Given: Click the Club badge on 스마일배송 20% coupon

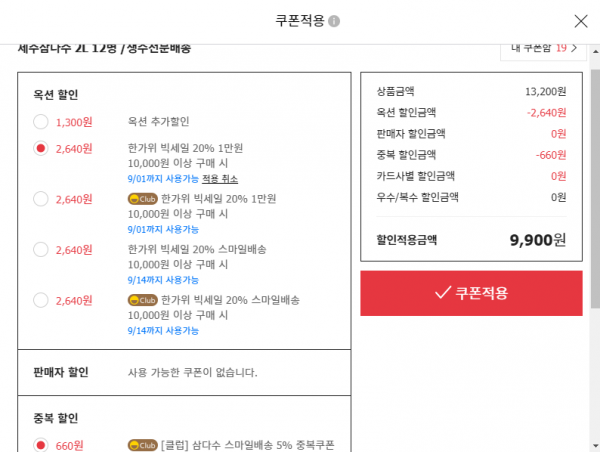Looking at the screenshot, I should coord(142,300).
